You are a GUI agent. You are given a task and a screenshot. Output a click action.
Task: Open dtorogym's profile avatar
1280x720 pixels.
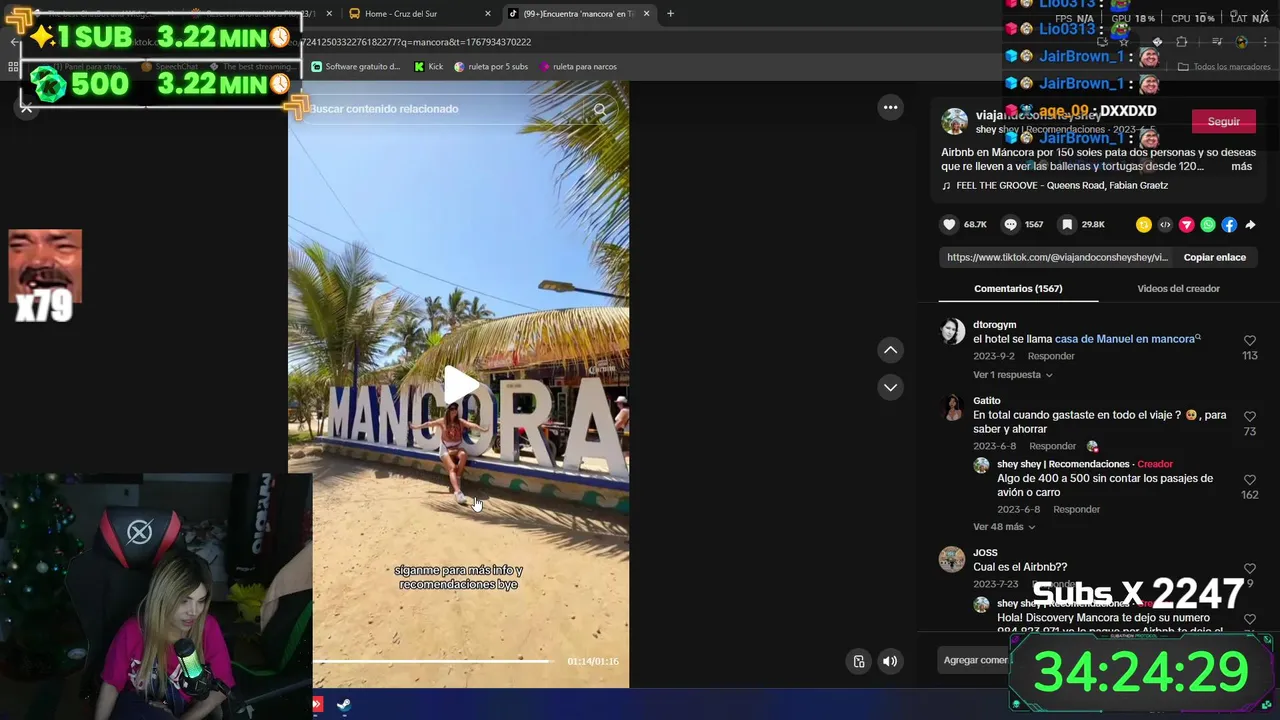pos(952,331)
